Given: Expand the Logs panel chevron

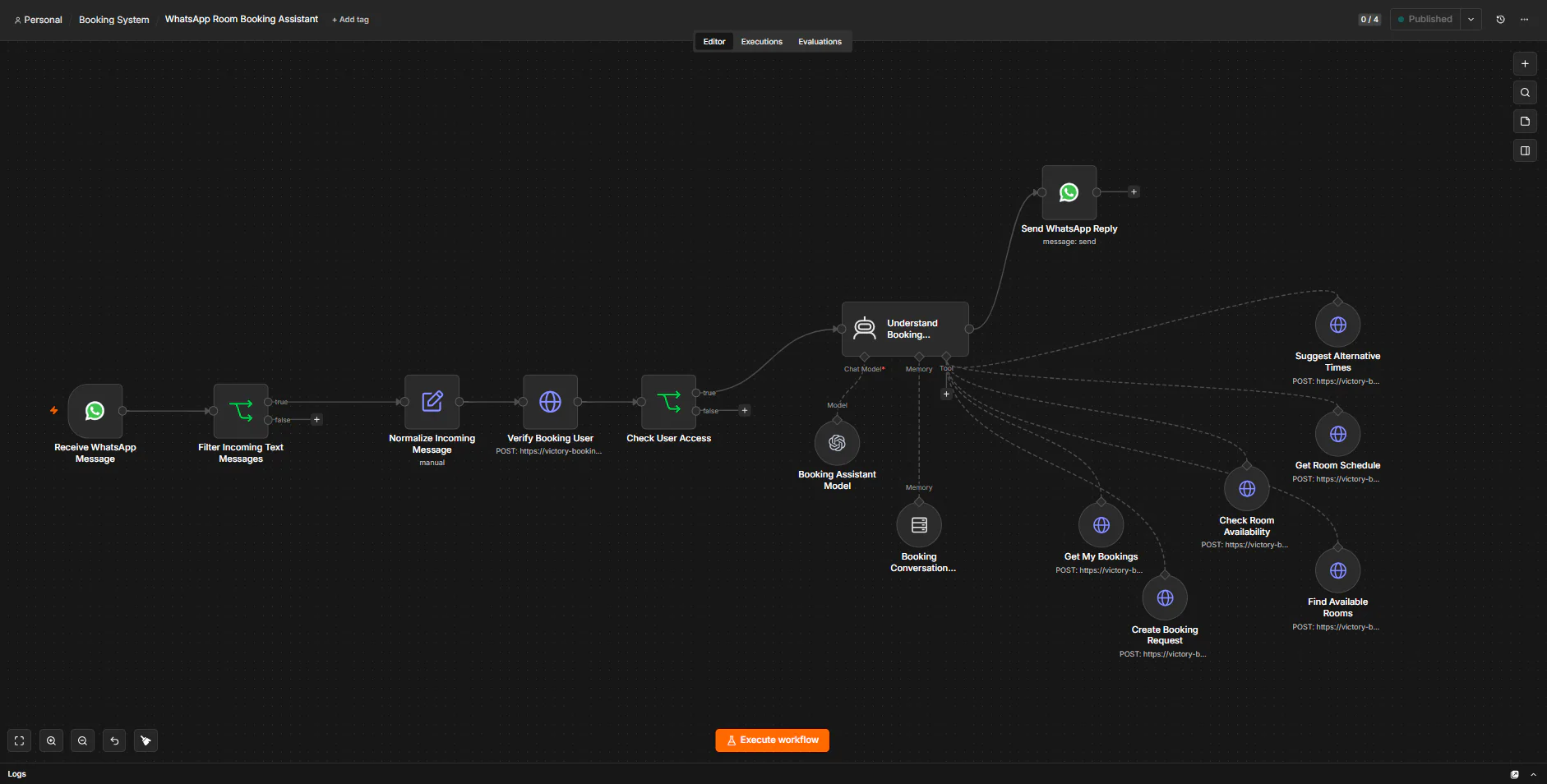Looking at the screenshot, I should click(x=1533, y=774).
